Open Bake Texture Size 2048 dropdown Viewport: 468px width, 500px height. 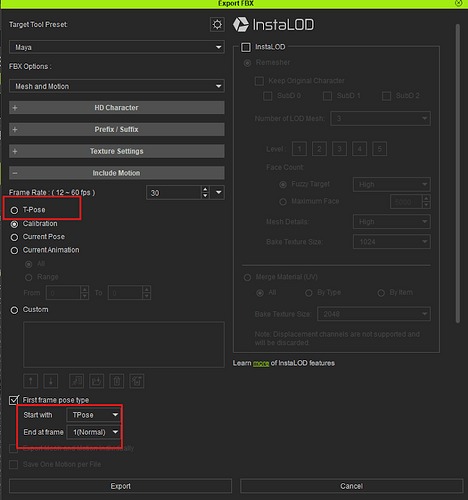click(x=374, y=314)
